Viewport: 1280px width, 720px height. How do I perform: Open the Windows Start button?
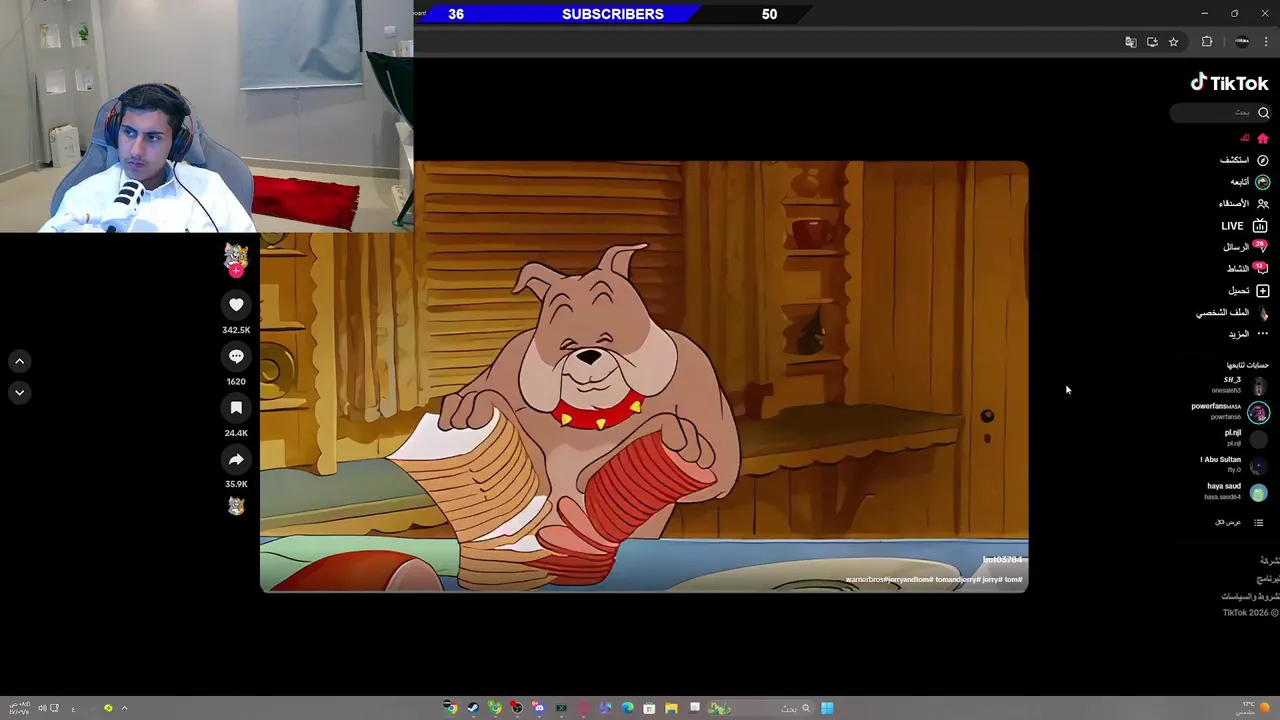click(827, 708)
